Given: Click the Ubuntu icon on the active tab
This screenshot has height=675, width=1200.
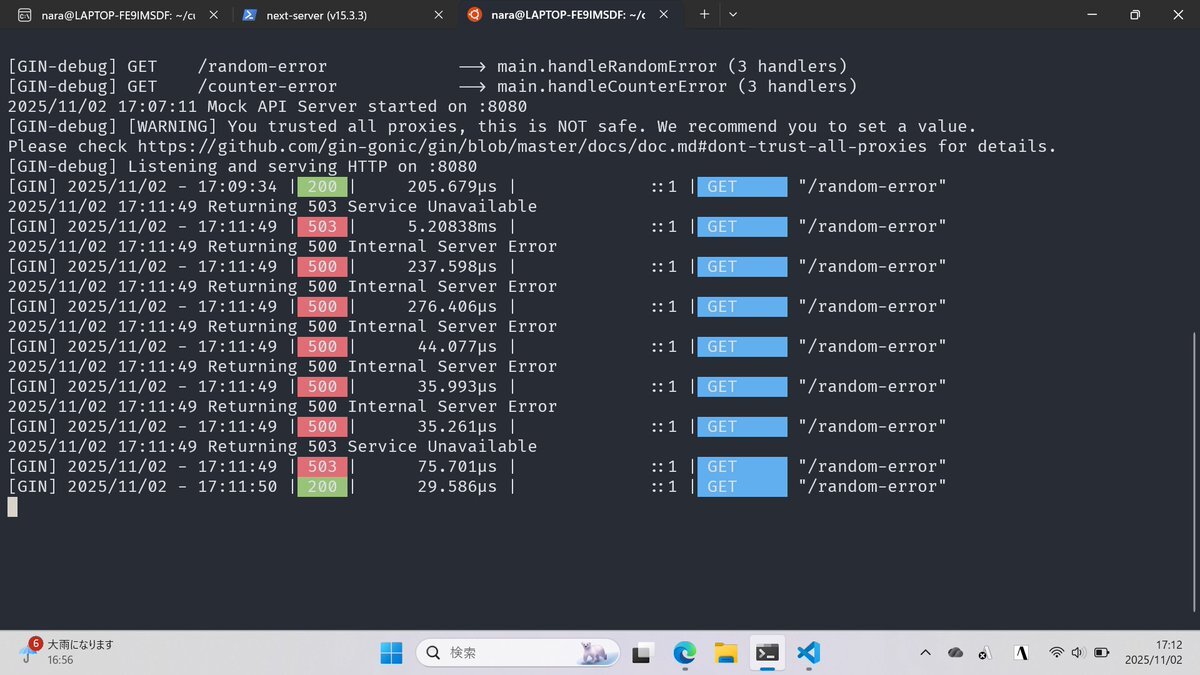Looking at the screenshot, I should pos(474,15).
